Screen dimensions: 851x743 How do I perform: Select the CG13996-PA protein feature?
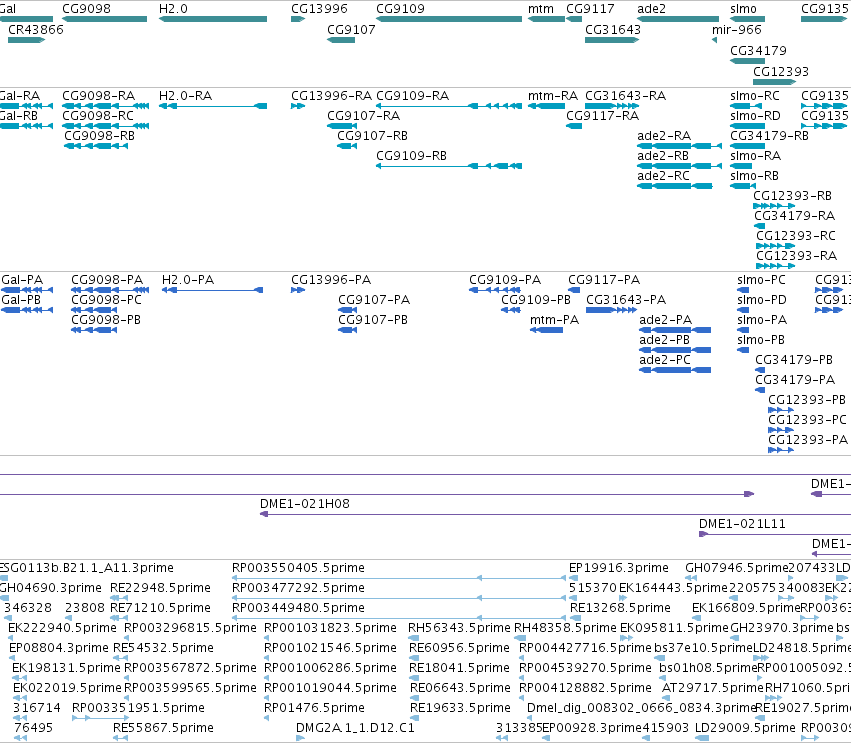[x=298, y=290]
